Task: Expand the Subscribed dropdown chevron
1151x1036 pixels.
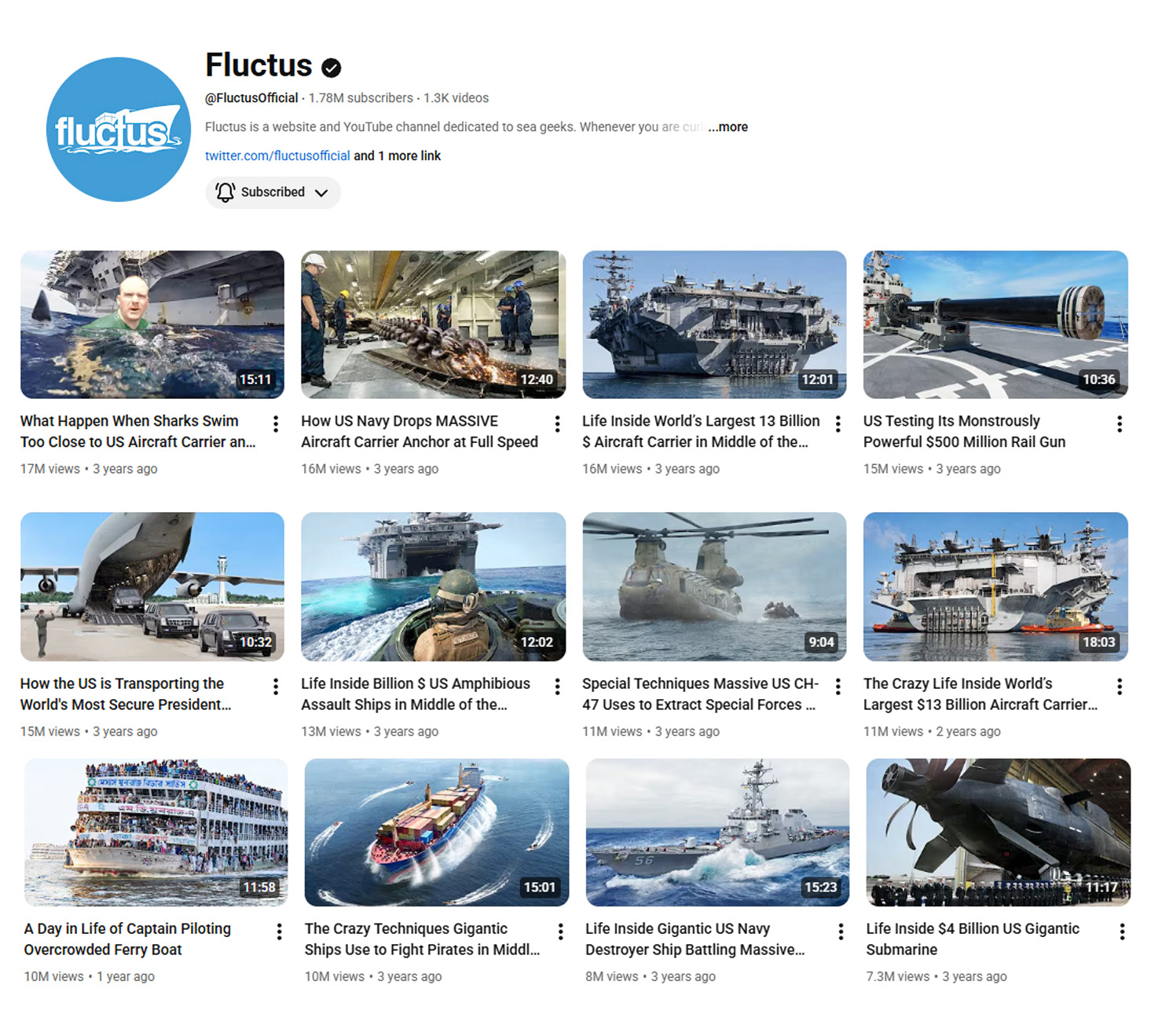Action: click(x=321, y=193)
